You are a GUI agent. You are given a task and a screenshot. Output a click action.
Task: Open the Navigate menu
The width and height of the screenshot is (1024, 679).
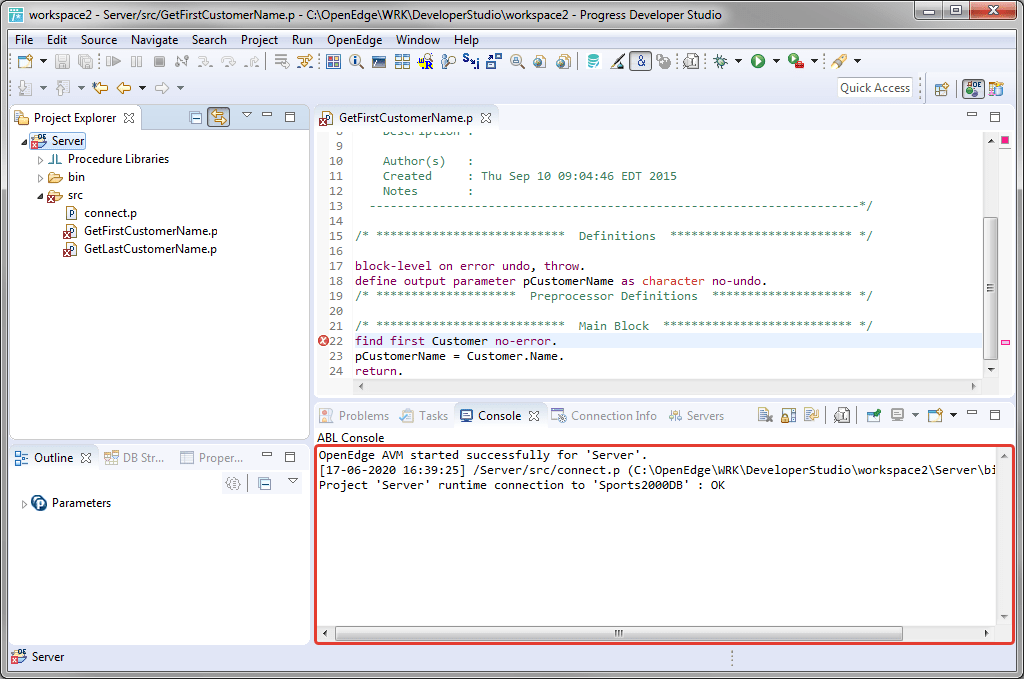pyautogui.click(x=154, y=40)
